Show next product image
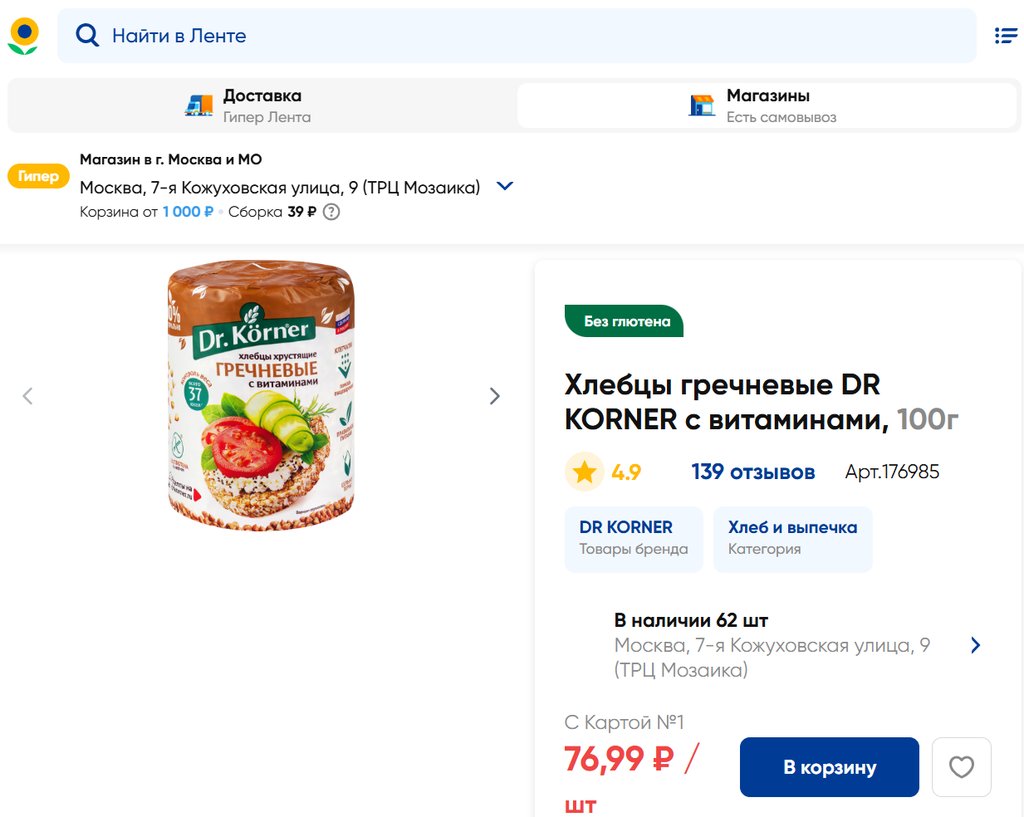 click(494, 396)
